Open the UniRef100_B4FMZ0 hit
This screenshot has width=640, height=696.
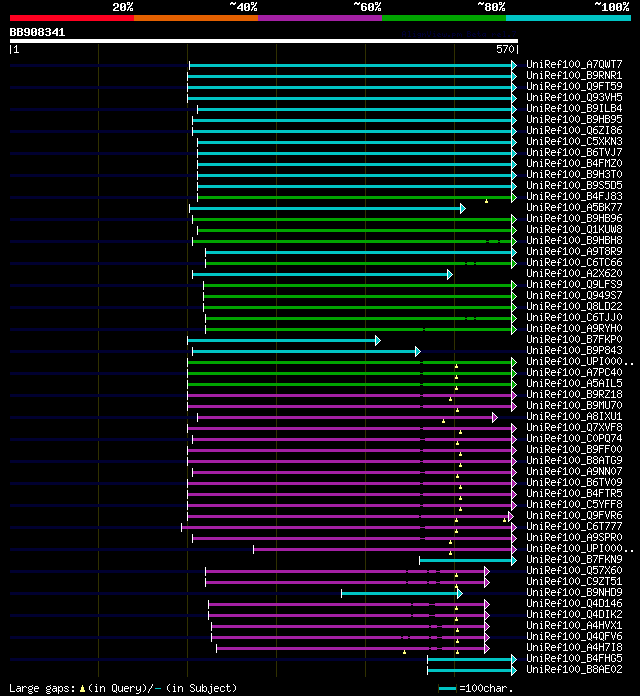pyautogui.click(x=574, y=163)
